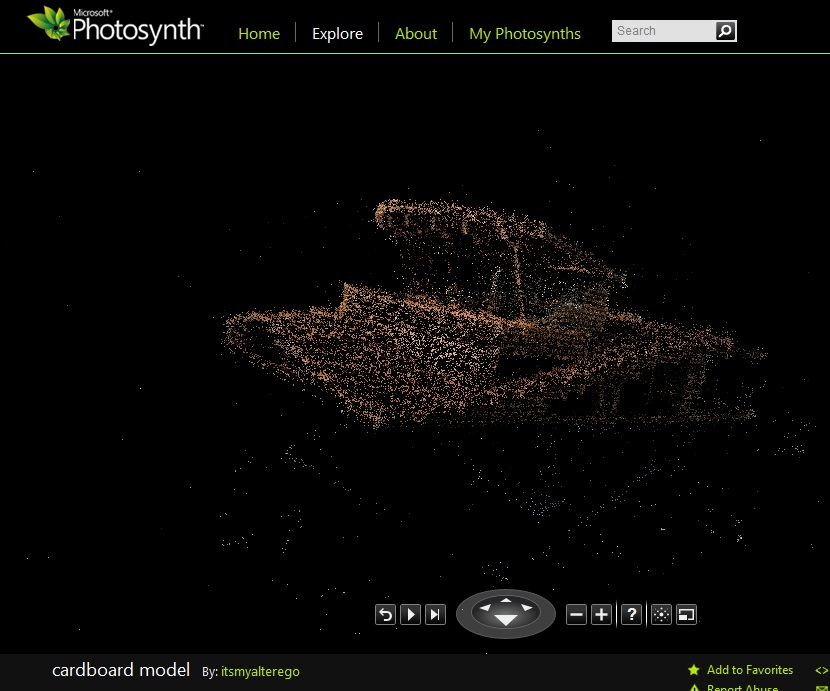The image size is (830, 691).
Task: Switch to full screen view
Action: point(687,615)
